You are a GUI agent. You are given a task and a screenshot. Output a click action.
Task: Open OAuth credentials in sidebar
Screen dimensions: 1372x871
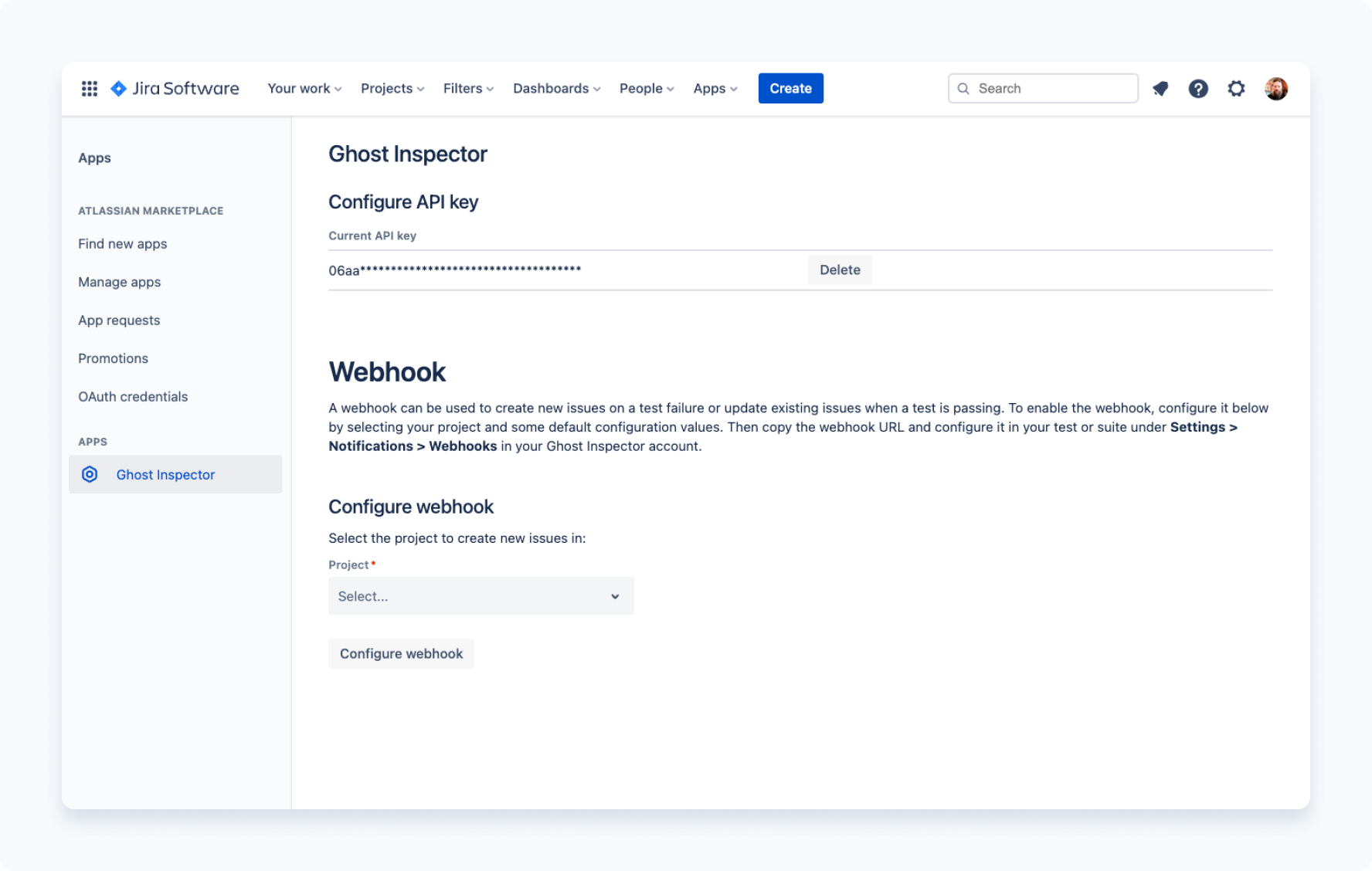tap(132, 396)
